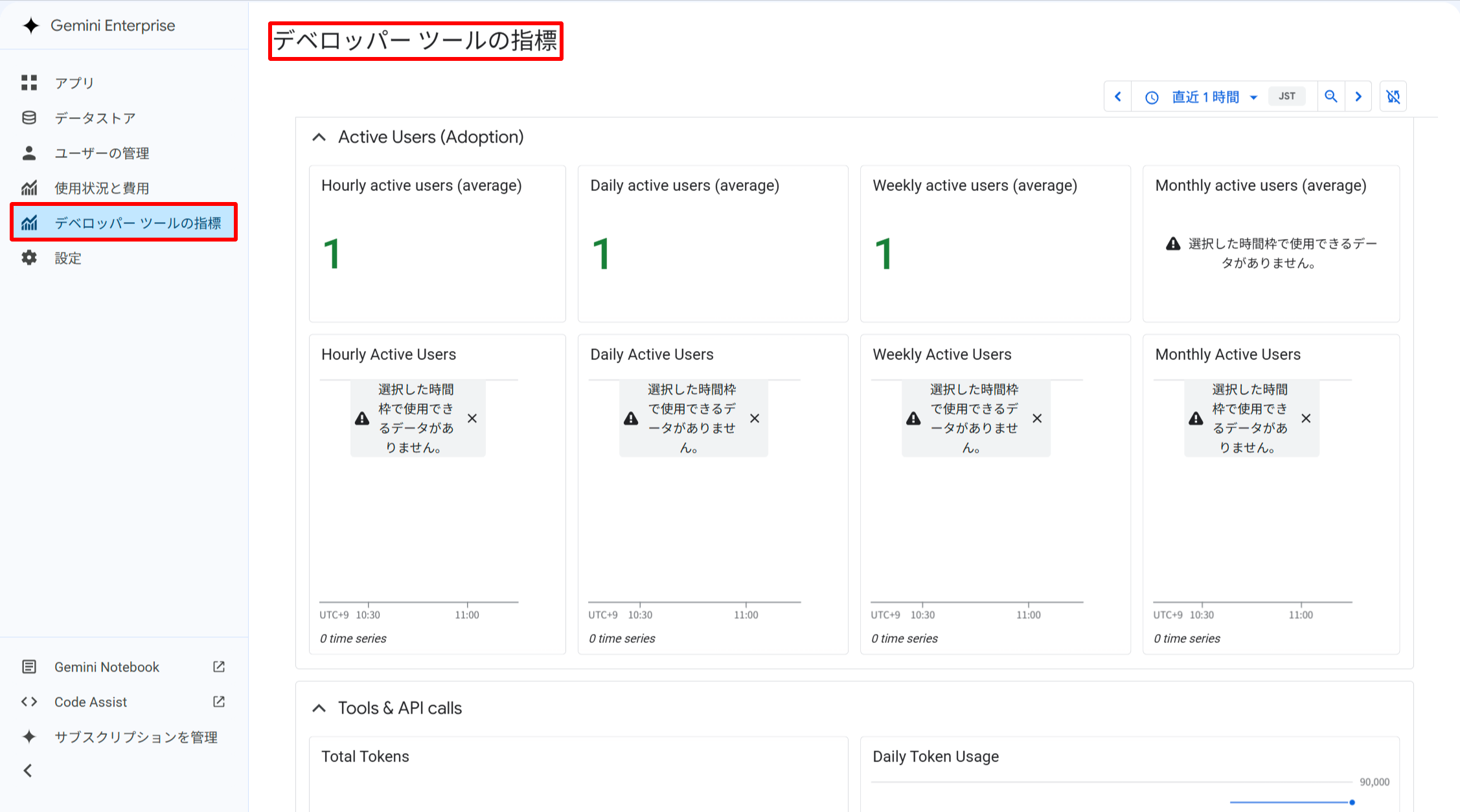Dismiss warning in Hourly Active Users chart
Screen dimensions: 1460x812
[472, 418]
